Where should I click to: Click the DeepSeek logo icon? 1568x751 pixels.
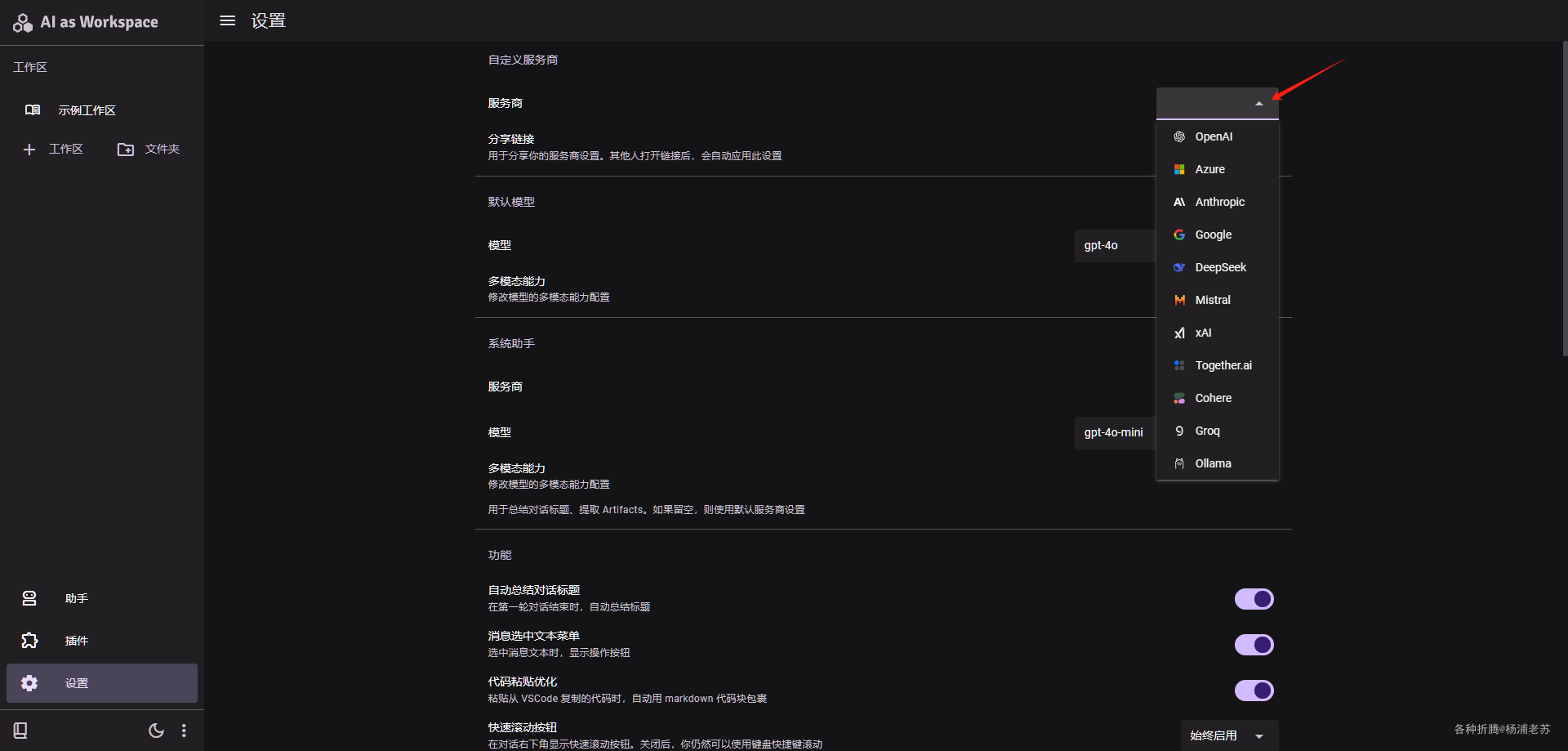[x=1179, y=267]
